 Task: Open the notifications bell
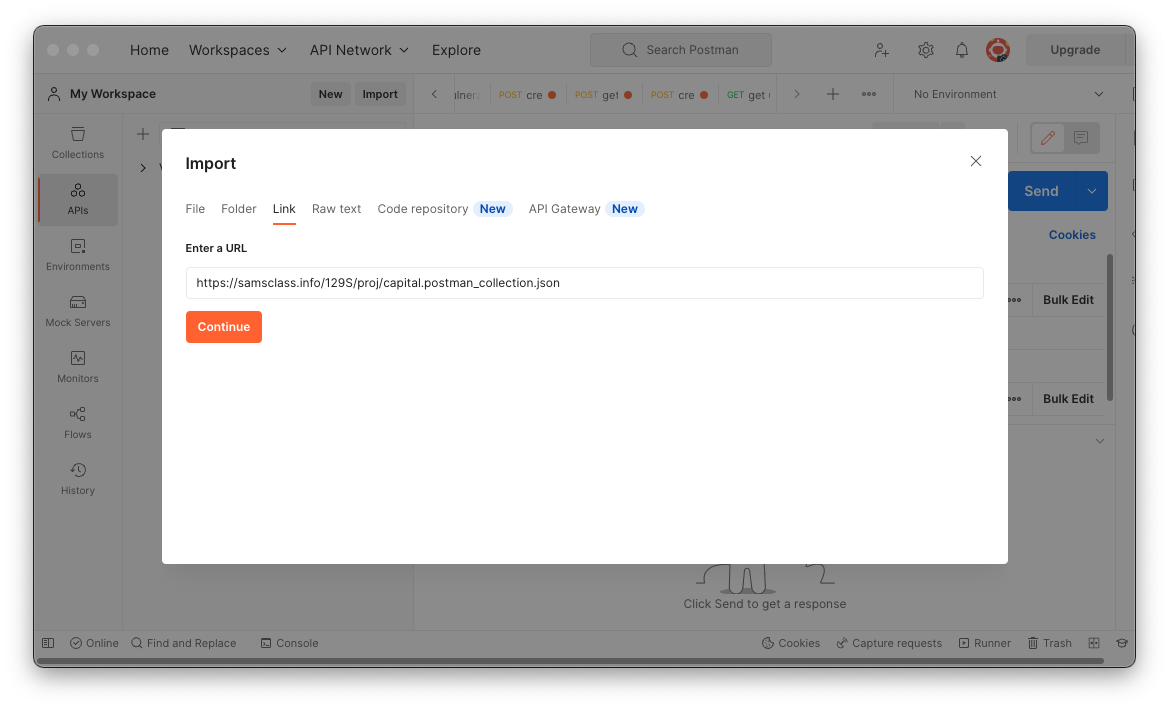tap(962, 50)
